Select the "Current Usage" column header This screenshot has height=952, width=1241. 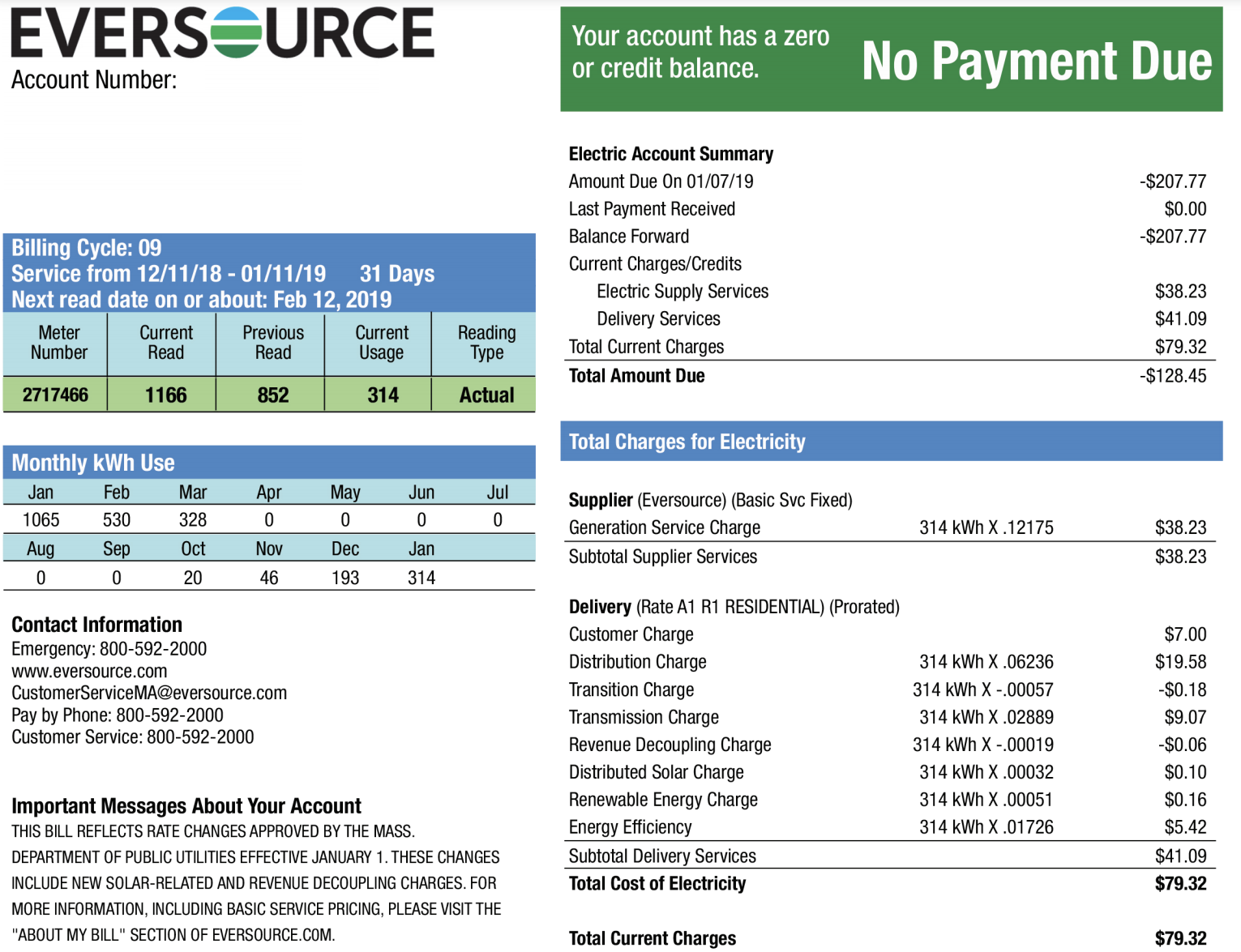pos(382,343)
